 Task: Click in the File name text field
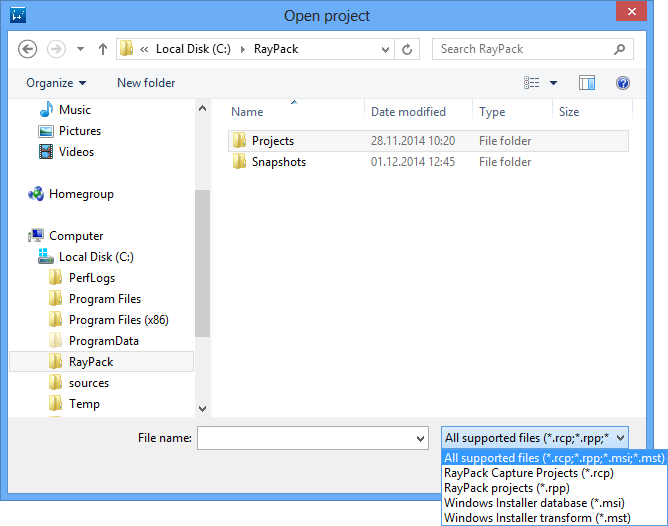305,438
